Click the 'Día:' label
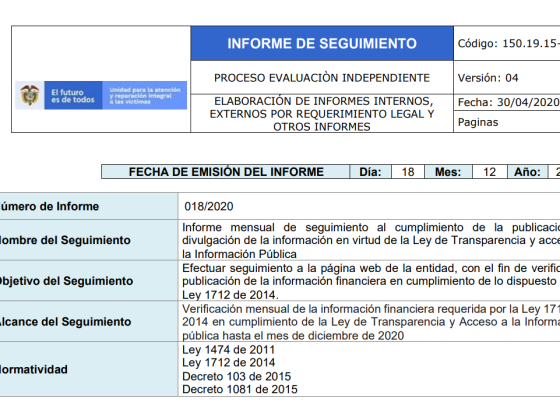This screenshot has width=560, height=420. click(370, 172)
